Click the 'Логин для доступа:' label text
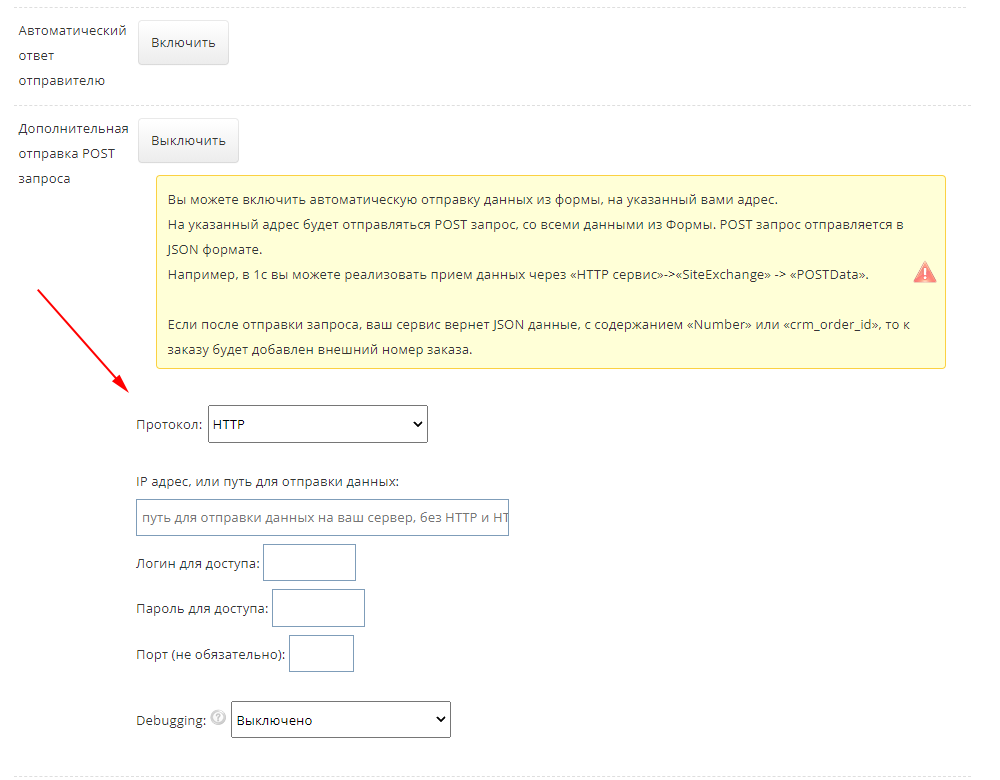This screenshot has width=1000, height=780. [x=197, y=564]
